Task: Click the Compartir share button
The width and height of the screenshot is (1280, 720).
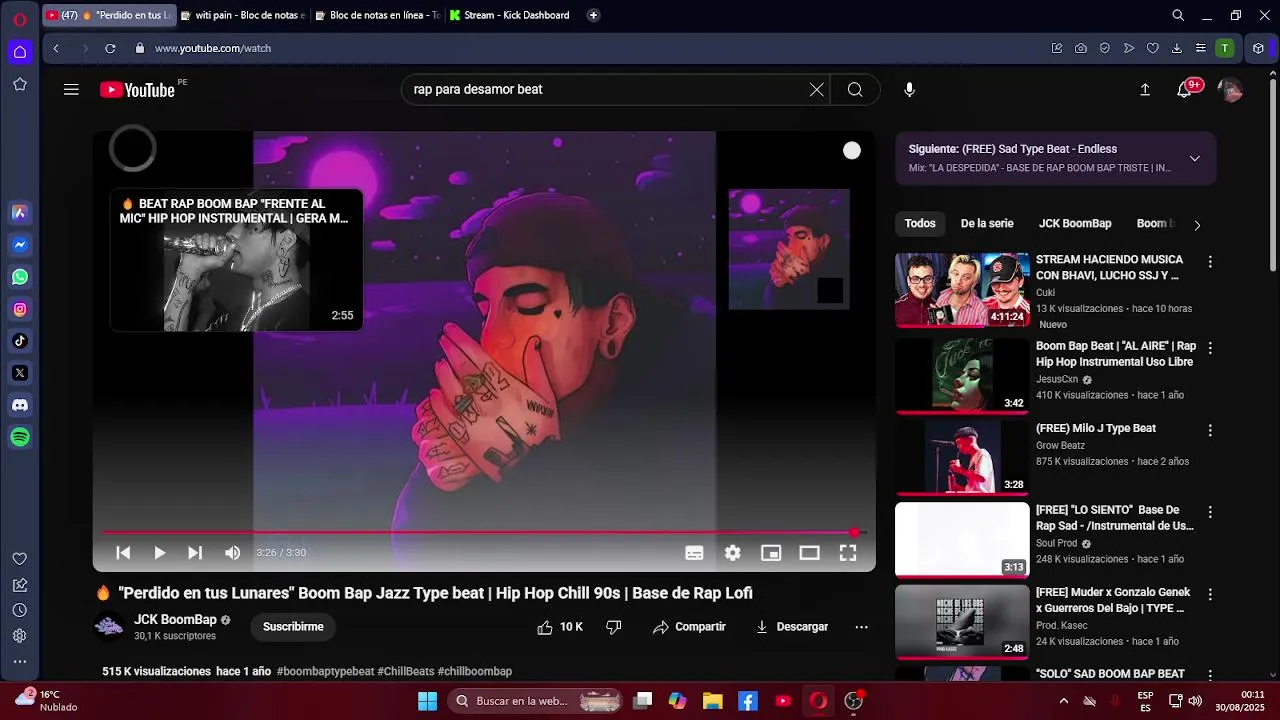Action: click(689, 627)
